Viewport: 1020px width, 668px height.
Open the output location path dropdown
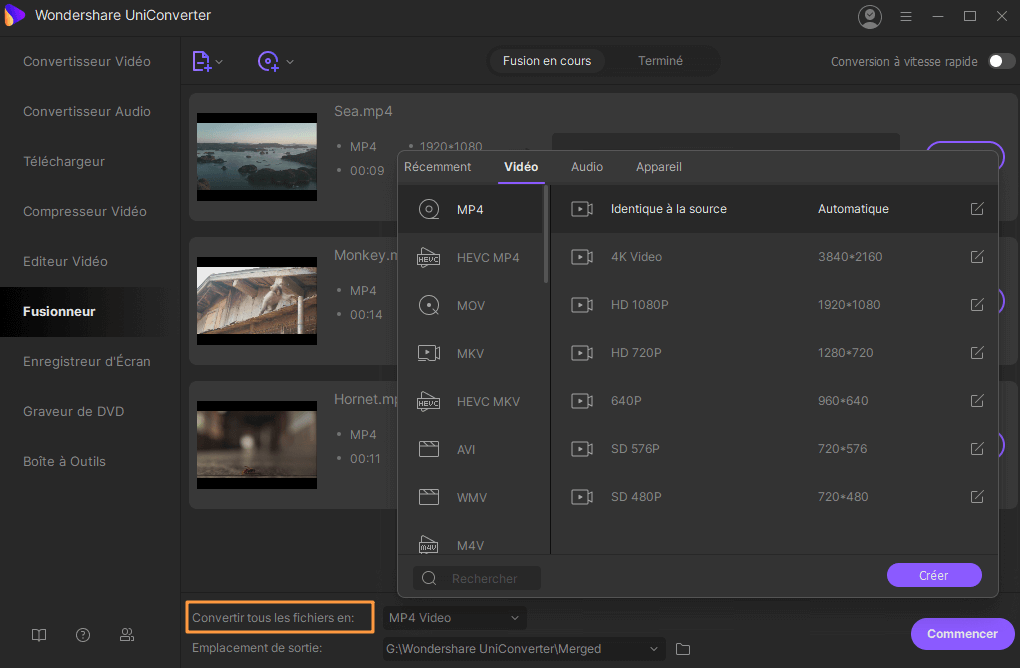click(x=655, y=649)
